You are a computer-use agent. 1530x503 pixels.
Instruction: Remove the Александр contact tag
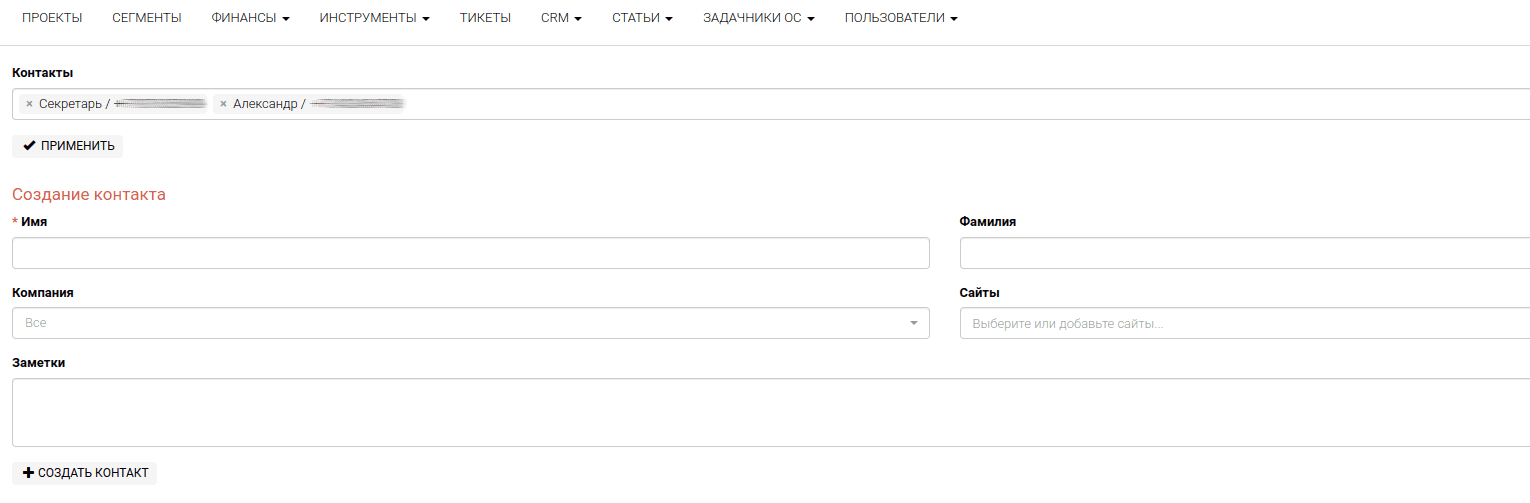click(x=223, y=104)
